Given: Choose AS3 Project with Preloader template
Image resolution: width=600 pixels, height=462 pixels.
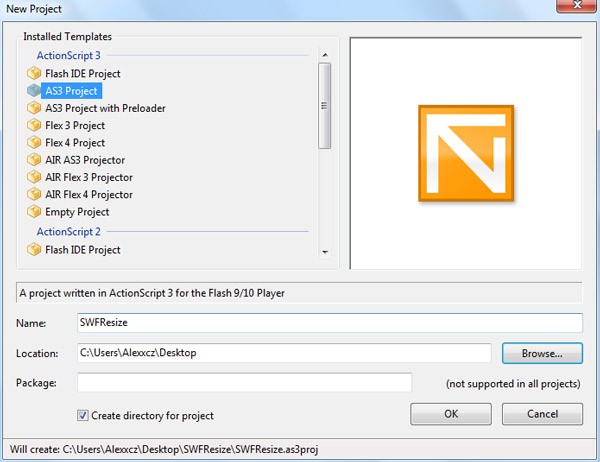Looking at the screenshot, I should [105, 108].
